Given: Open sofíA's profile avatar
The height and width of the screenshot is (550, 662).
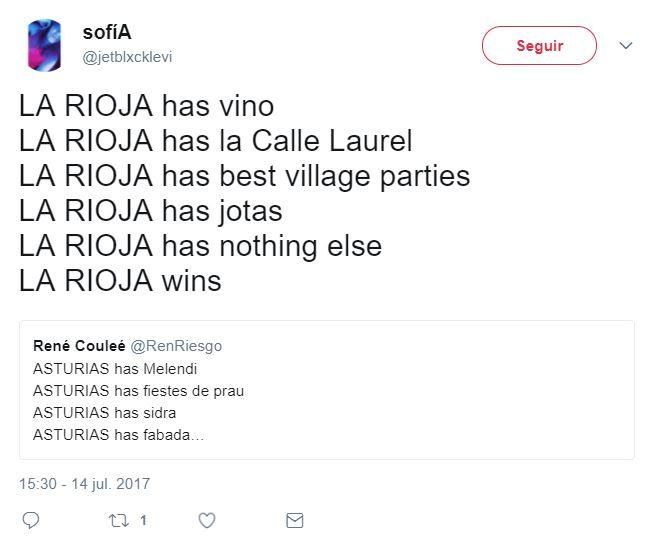Looking at the screenshot, I should 44,45.
